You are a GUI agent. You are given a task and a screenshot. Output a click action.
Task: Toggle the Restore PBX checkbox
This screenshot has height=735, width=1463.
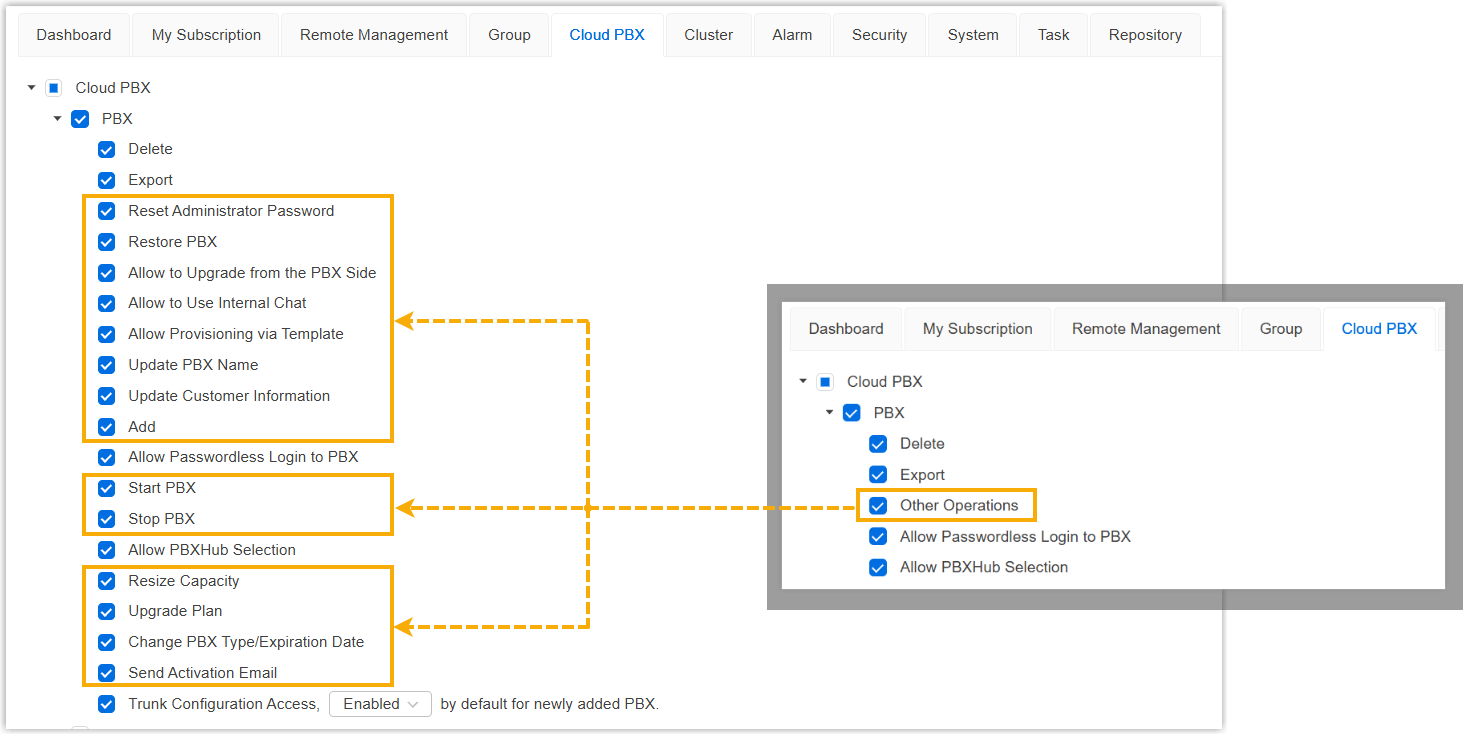point(107,242)
